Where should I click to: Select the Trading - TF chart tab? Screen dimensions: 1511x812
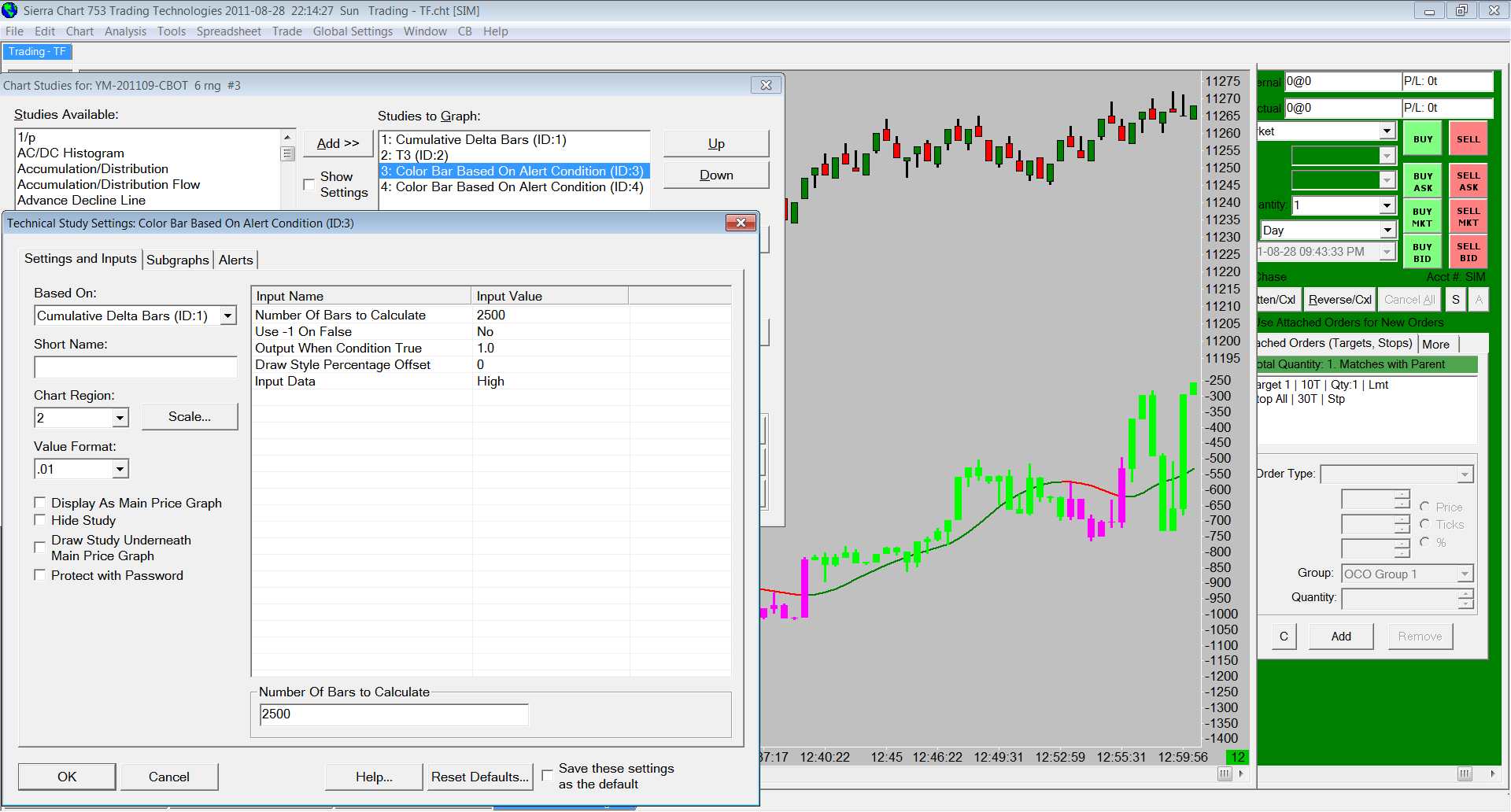tap(37, 52)
